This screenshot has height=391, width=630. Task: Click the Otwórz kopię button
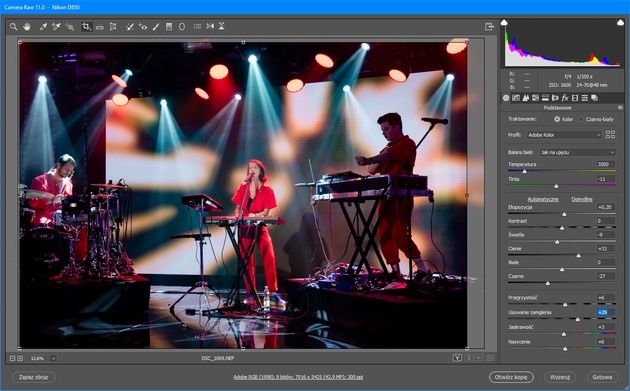(511, 377)
